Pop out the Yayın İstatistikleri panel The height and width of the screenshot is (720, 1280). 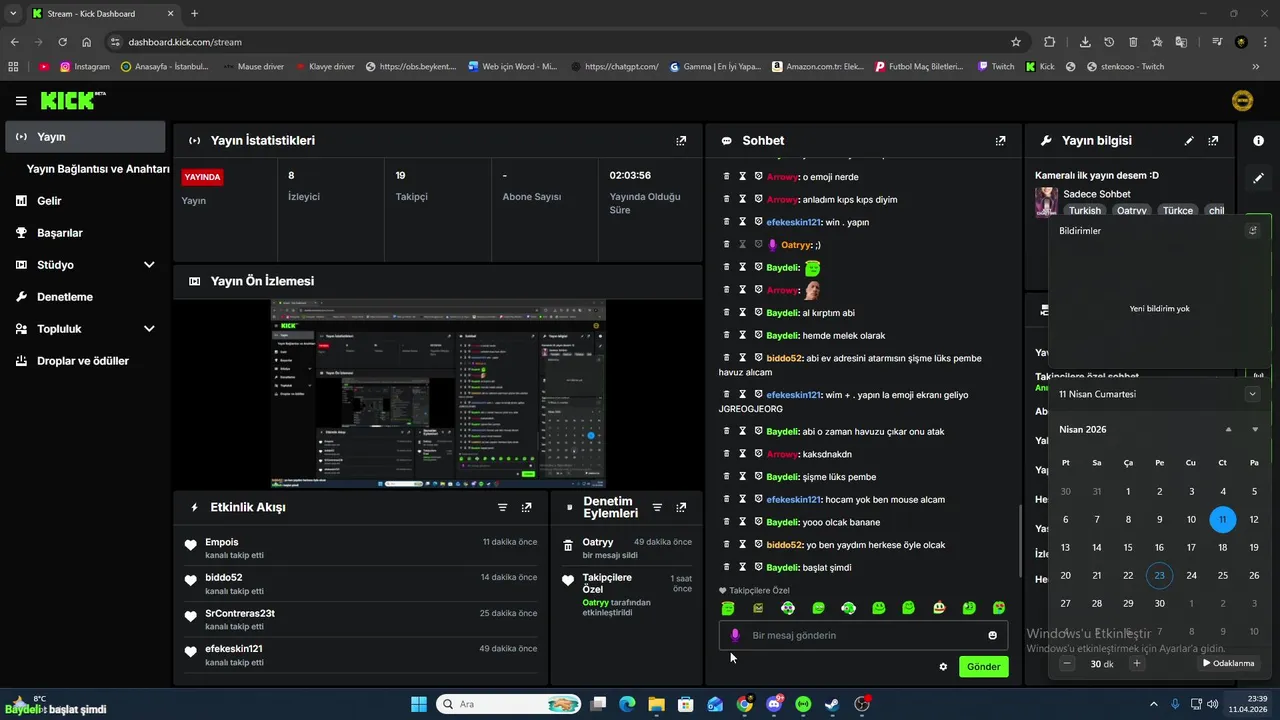[x=681, y=141]
